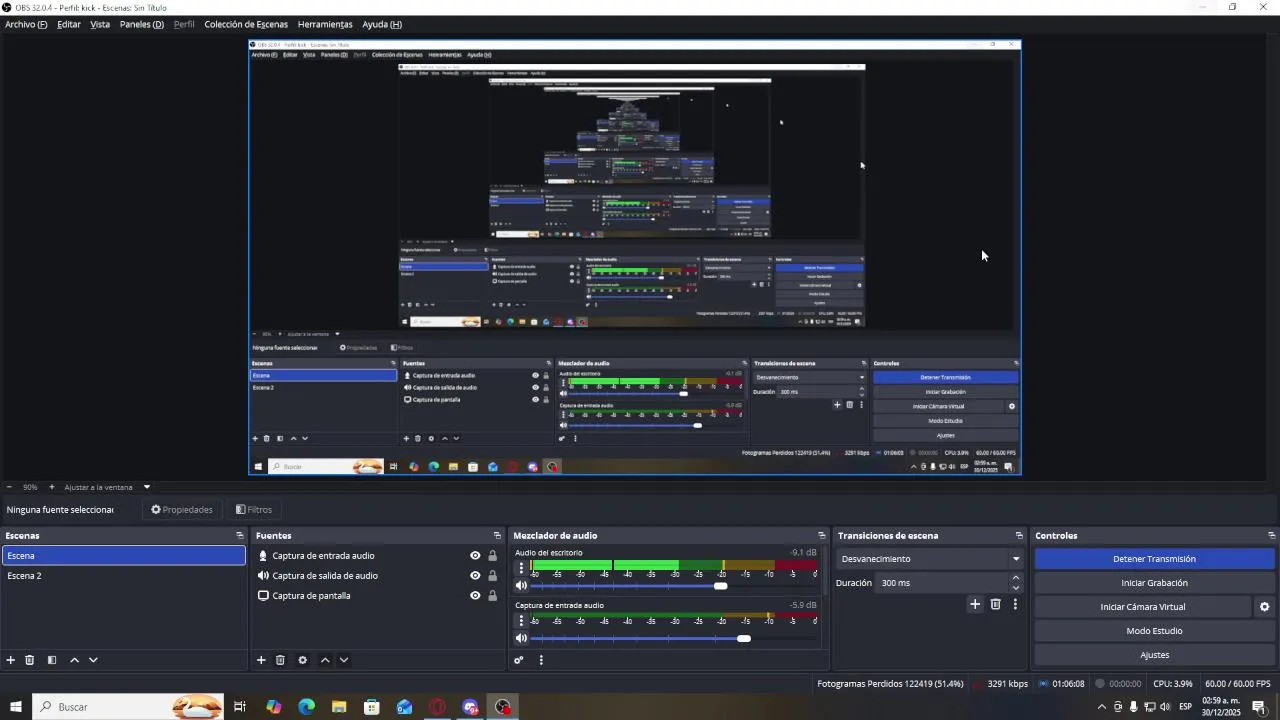Open Ajustes settings button
The height and width of the screenshot is (720, 1280).
1154,655
